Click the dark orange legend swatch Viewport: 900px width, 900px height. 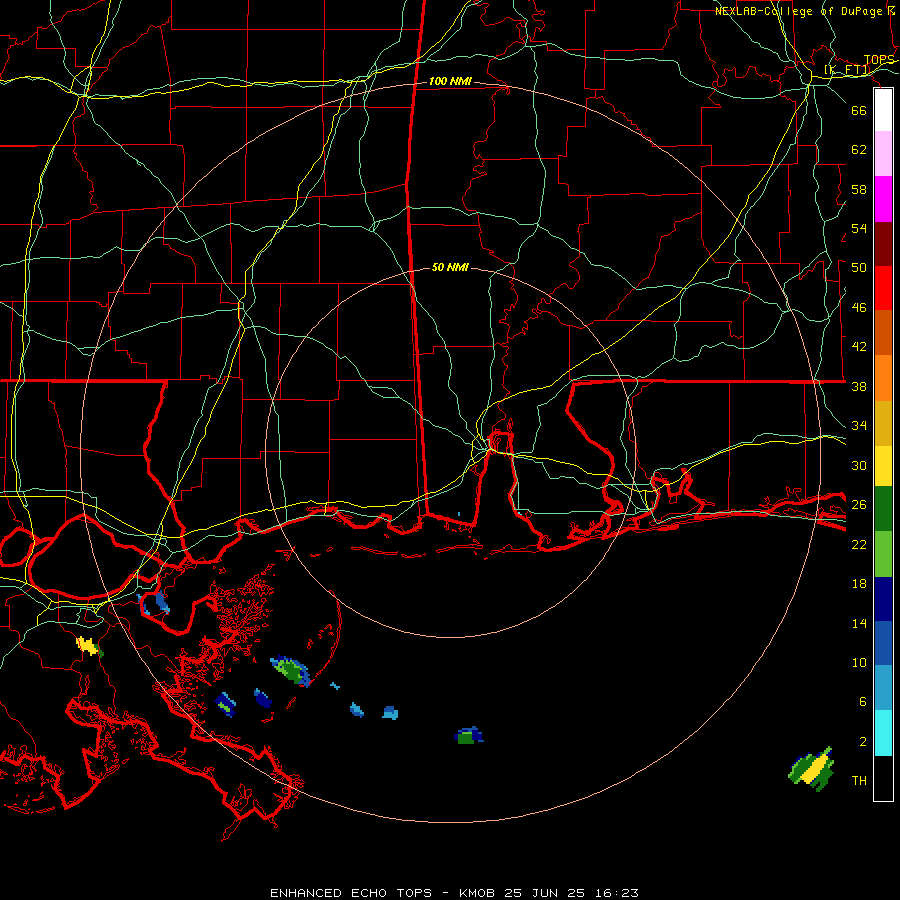tap(883, 332)
